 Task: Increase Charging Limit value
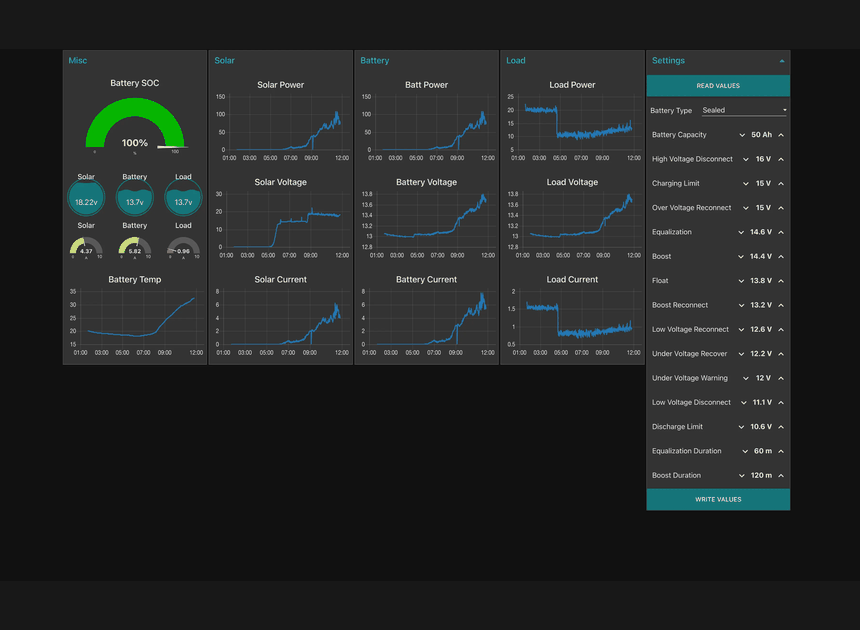pos(781,184)
